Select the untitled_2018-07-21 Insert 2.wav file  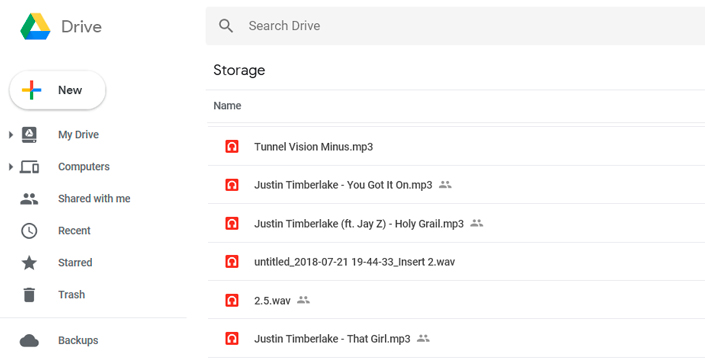pos(456,262)
